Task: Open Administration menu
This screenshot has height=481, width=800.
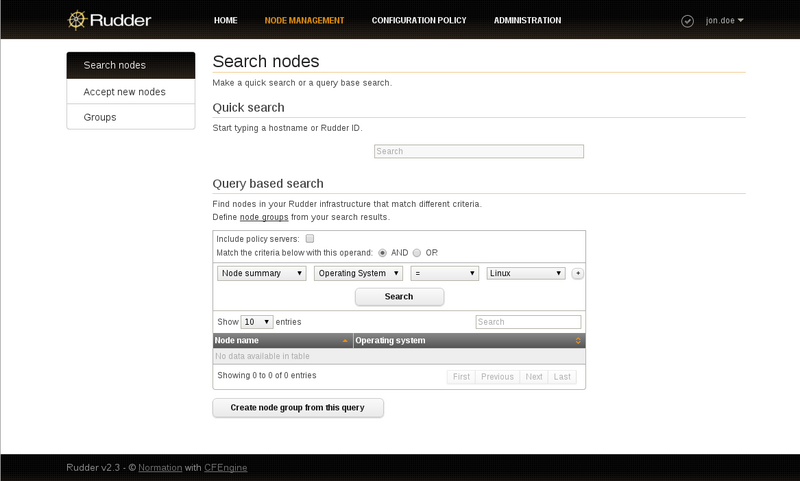Action: click(x=527, y=20)
